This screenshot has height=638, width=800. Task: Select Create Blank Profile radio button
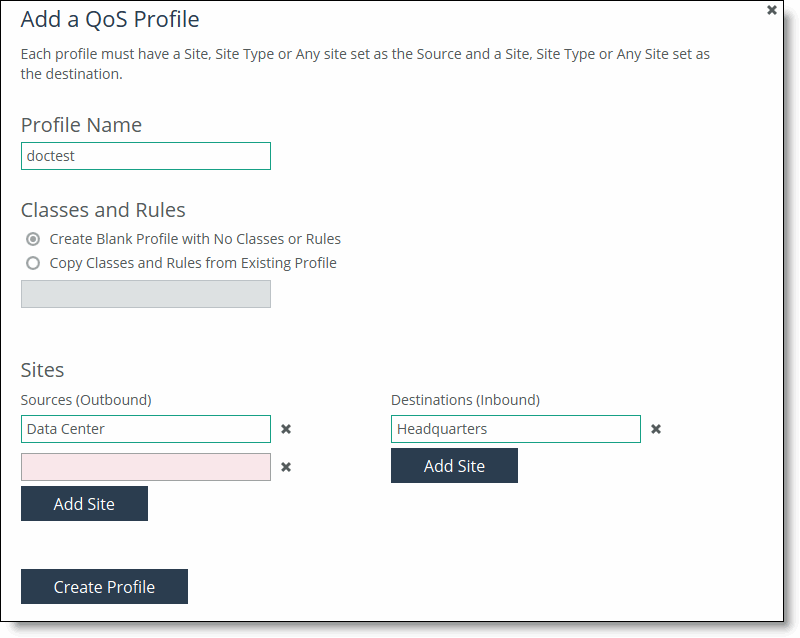click(33, 239)
